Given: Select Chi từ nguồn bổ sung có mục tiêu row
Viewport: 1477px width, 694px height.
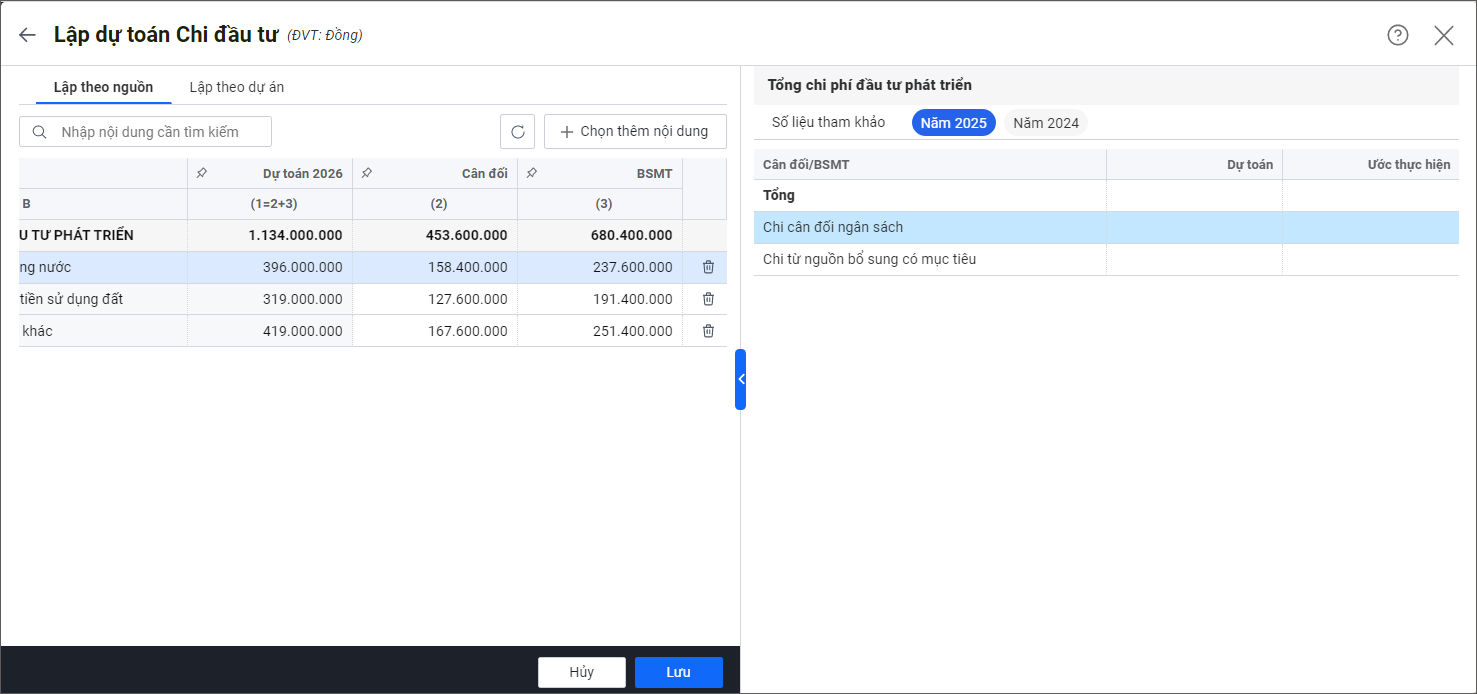Looking at the screenshot, I should 869,259.
